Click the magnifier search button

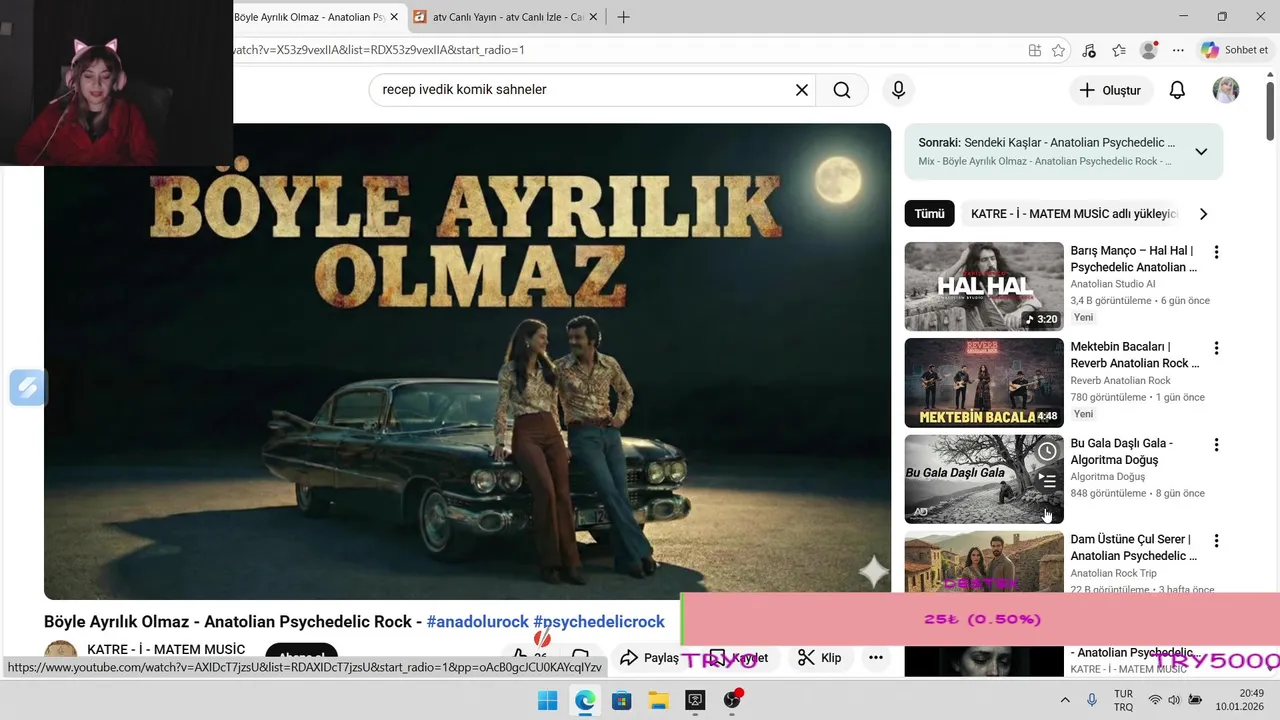[842, 90]
